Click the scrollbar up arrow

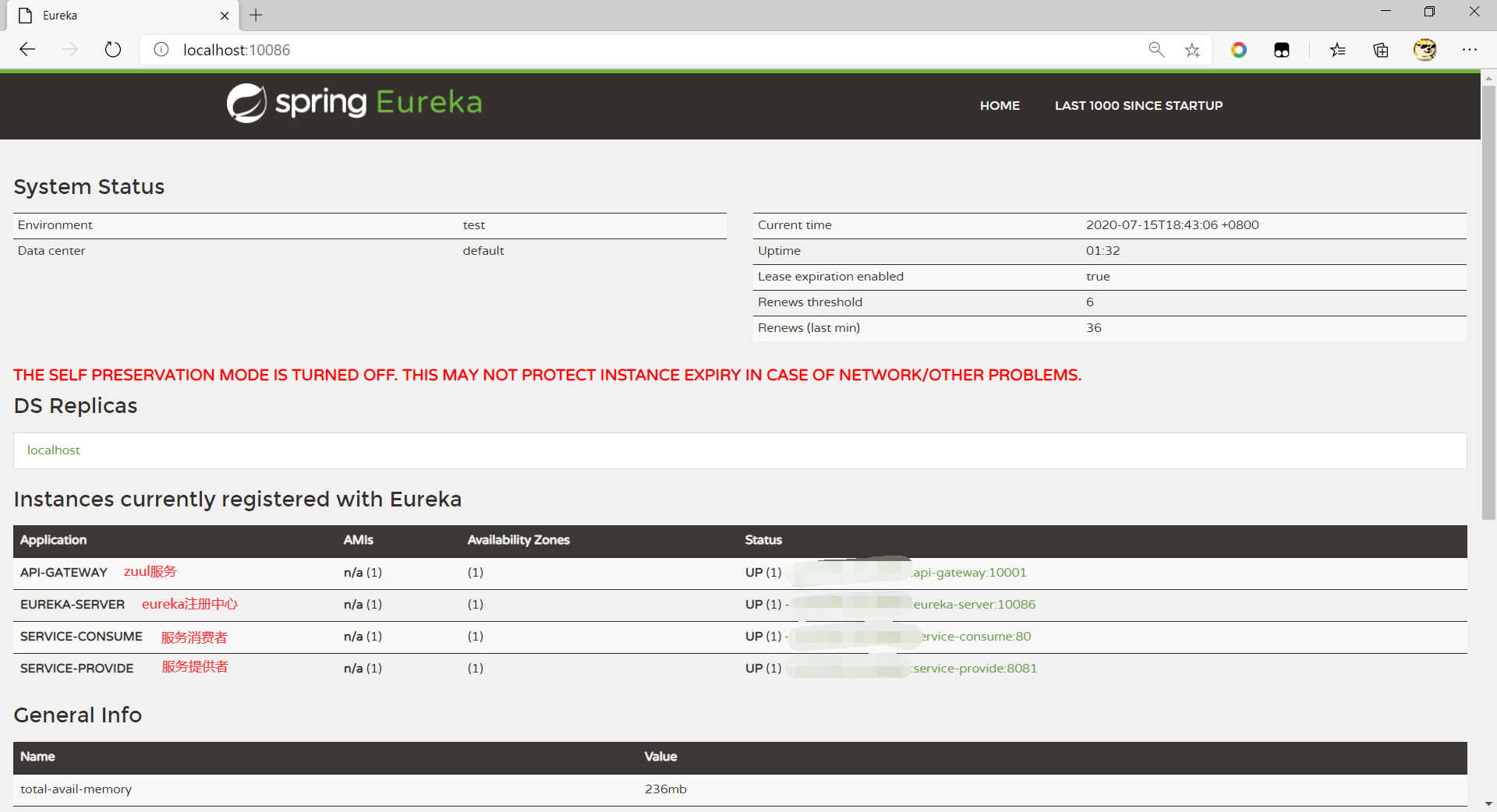(1488, 79)
